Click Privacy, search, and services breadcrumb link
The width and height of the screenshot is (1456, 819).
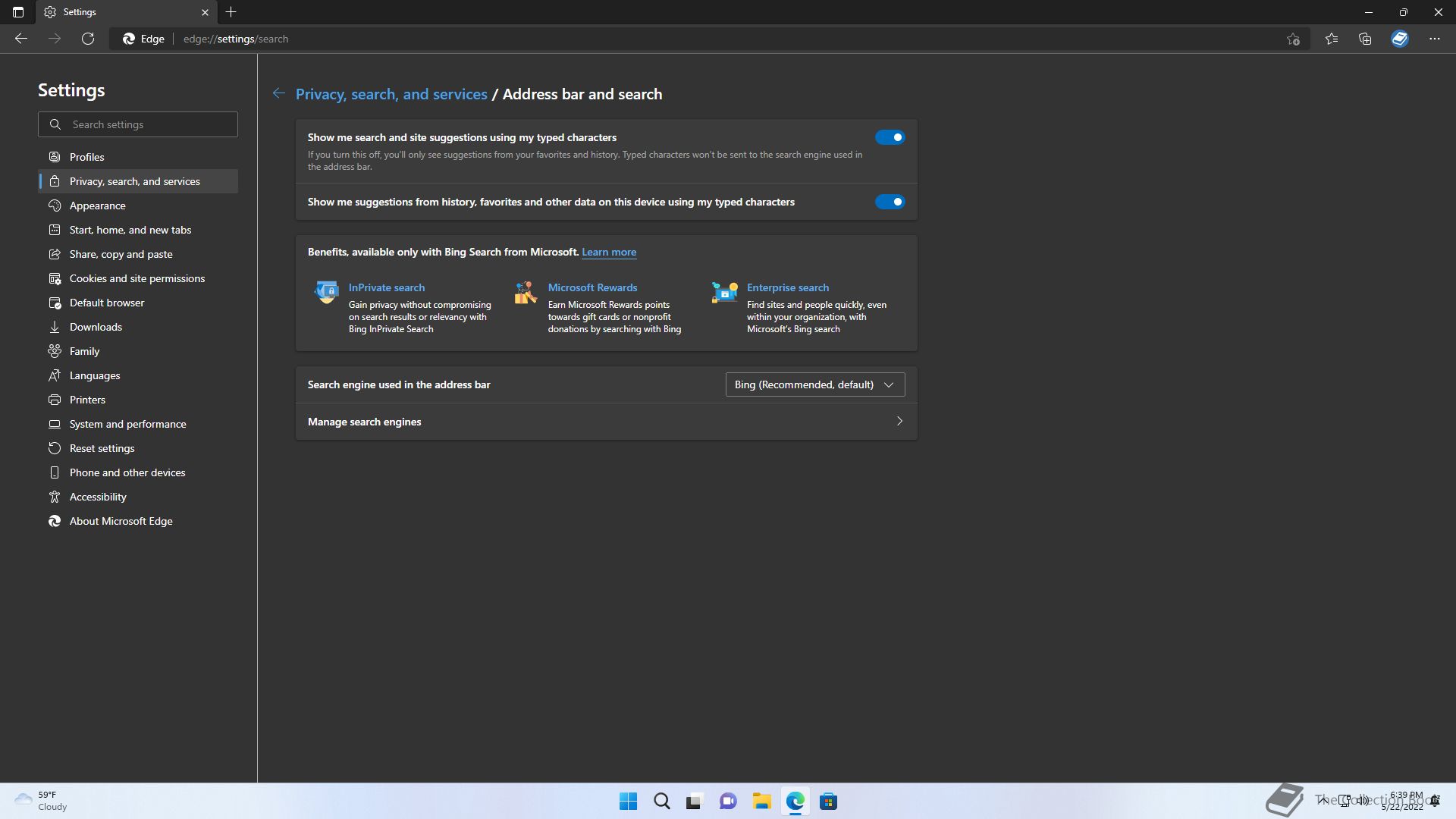click(x=391, y=94)
